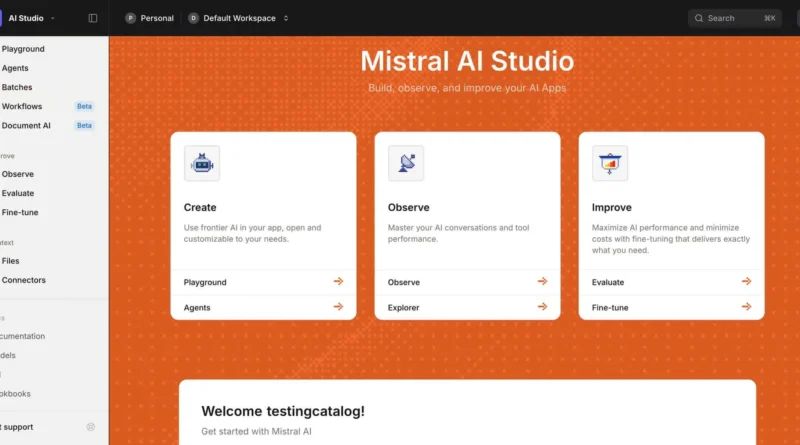Click the arrow beside Agents in Create card
This screenshot has height=445, width=800.
coord(338,307)
